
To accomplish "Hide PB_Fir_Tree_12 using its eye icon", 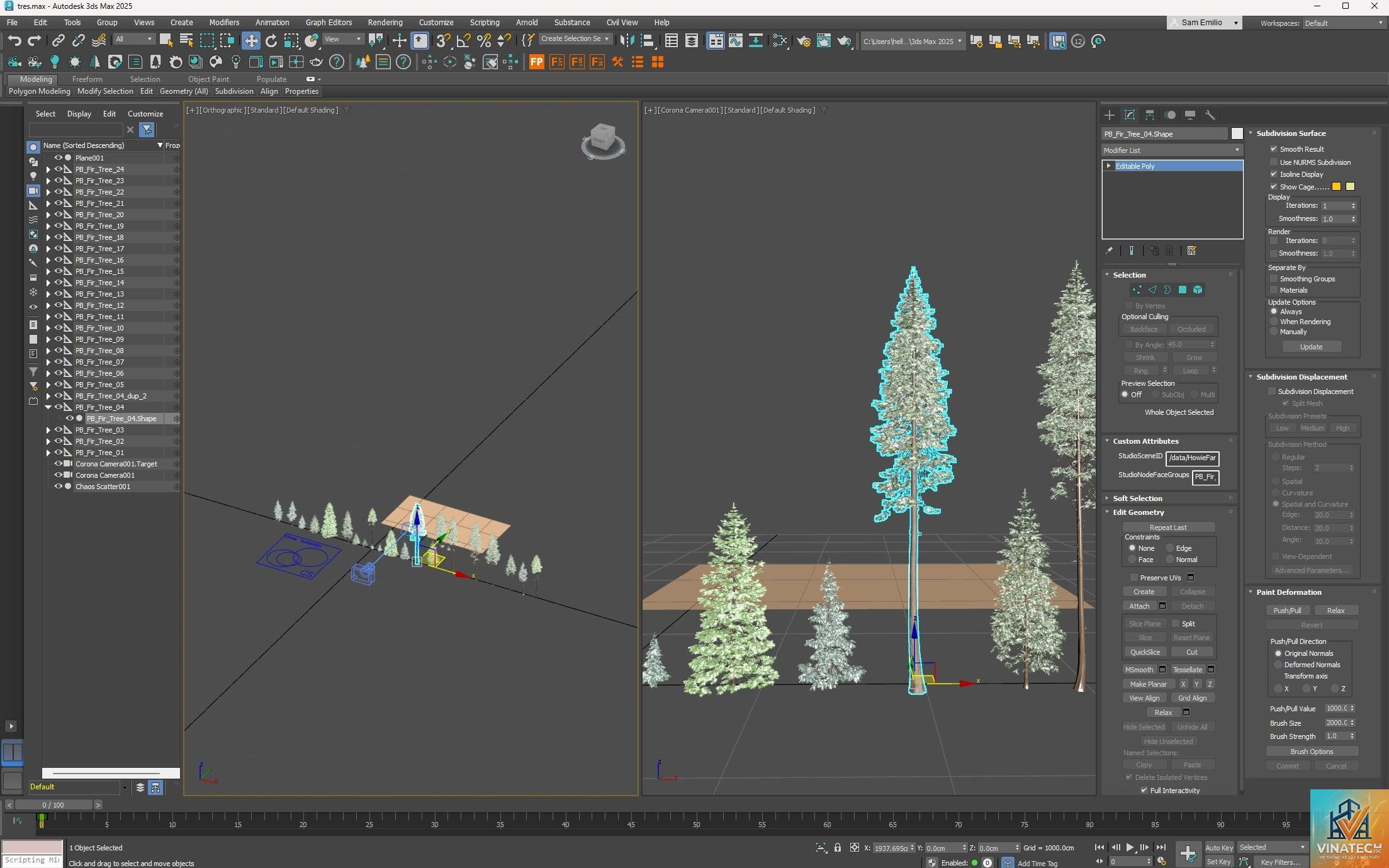I will tap(58, 305).
